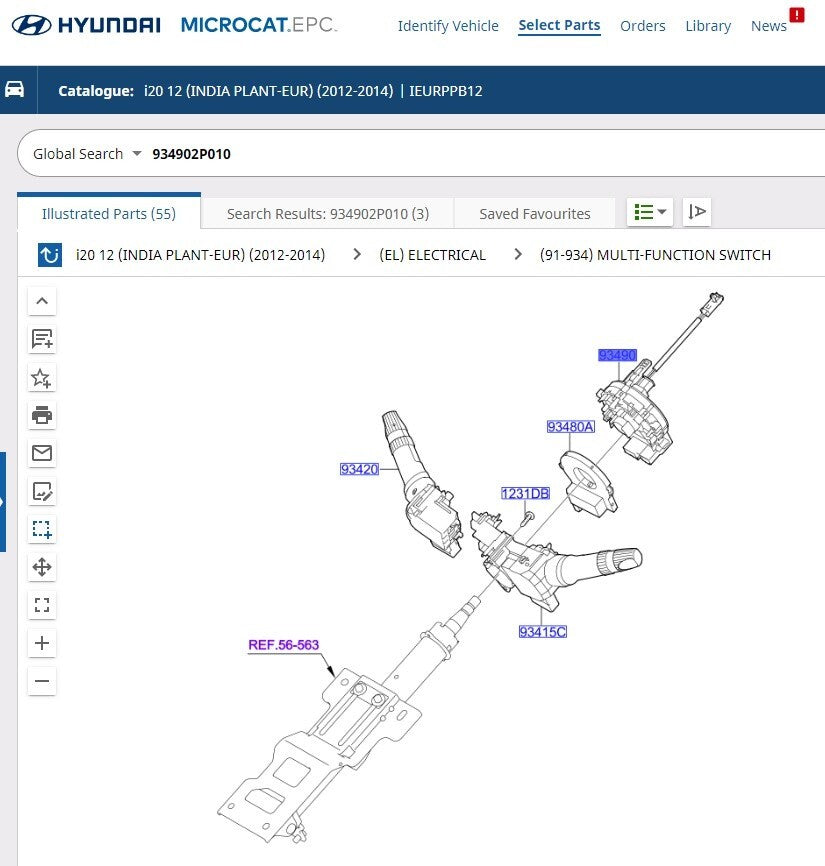Click the collapse-up arrow in the illustration toolbar
825x866 pixels.
(42, 301)
